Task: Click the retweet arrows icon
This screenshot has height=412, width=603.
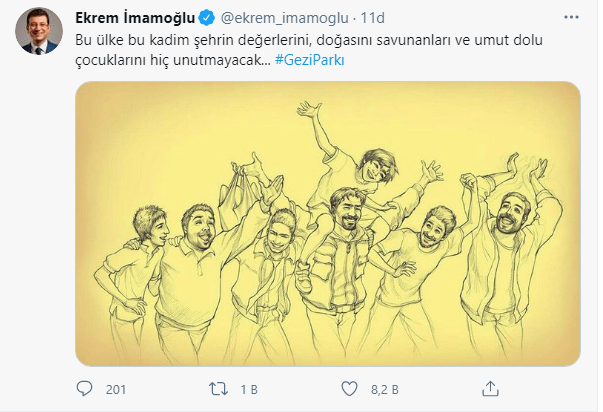Action: pyautogui.click(x=219, y=387)
